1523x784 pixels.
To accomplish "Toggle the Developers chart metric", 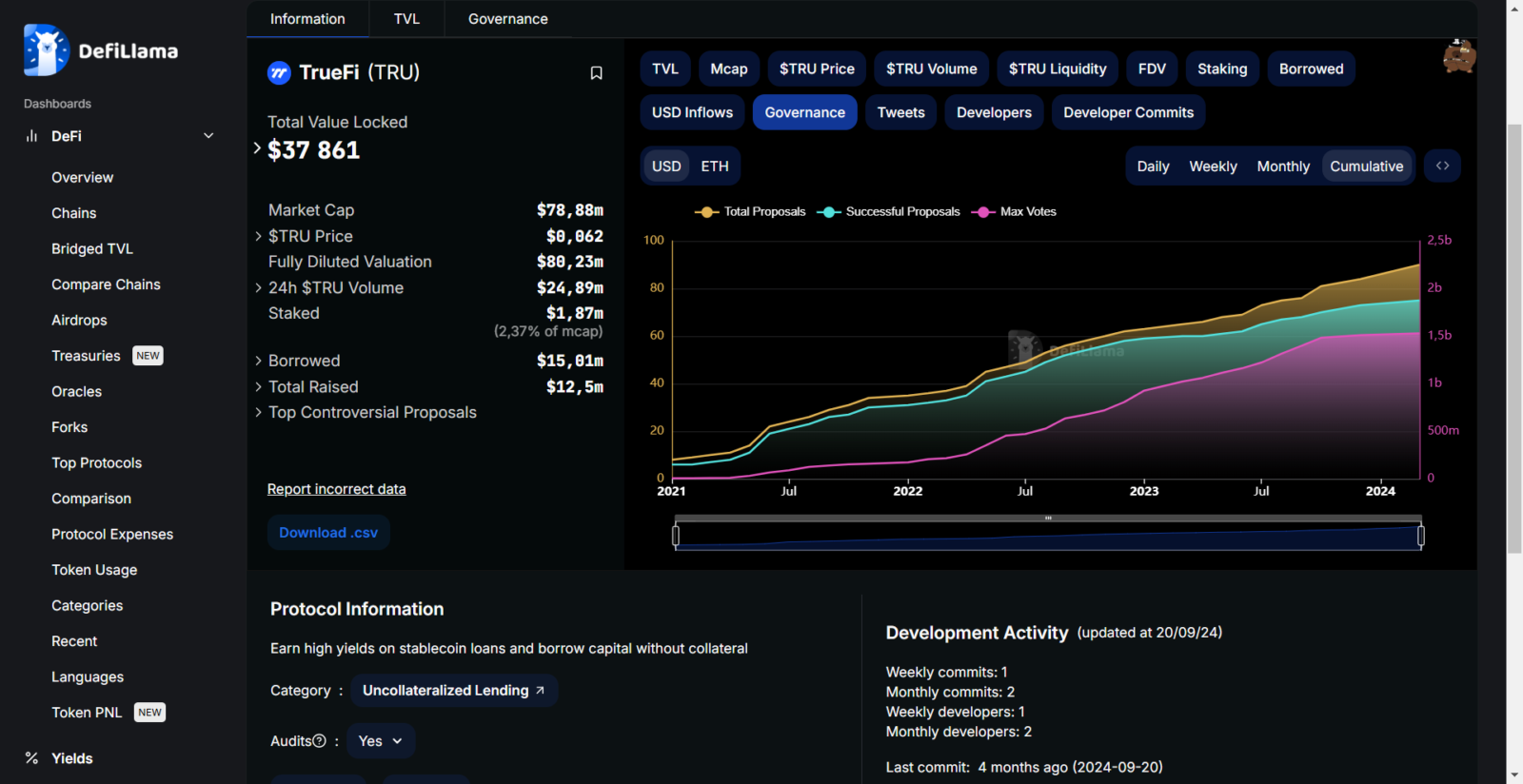I will pos(994,112).
